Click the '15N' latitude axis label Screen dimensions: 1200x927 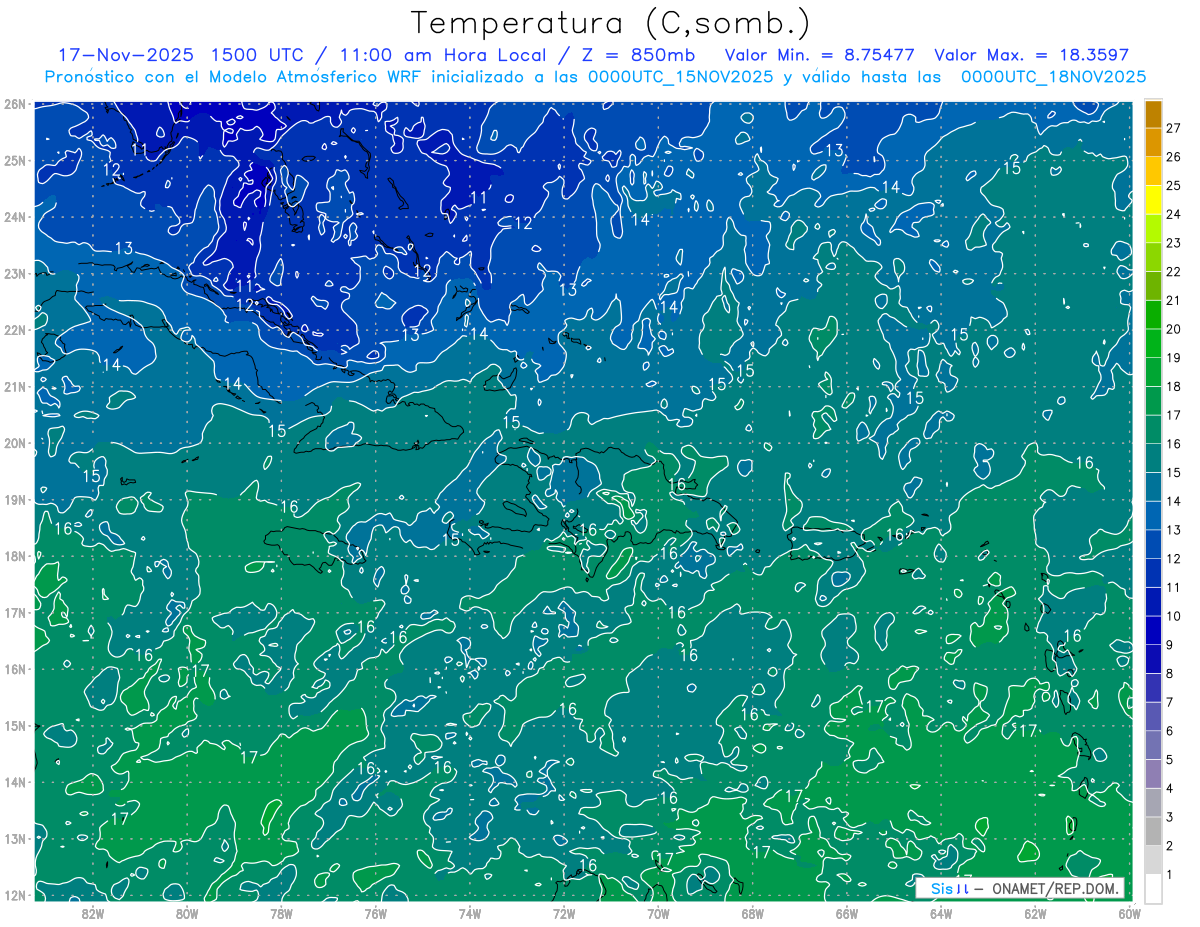(x=14, y=725)
